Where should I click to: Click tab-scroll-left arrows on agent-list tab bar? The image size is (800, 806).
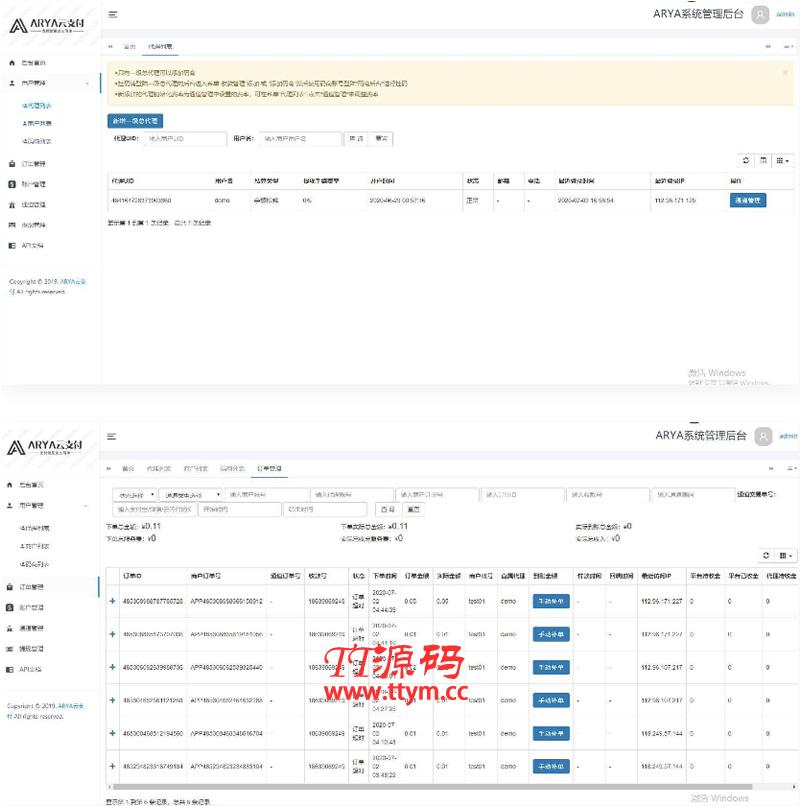click(110, 46)
